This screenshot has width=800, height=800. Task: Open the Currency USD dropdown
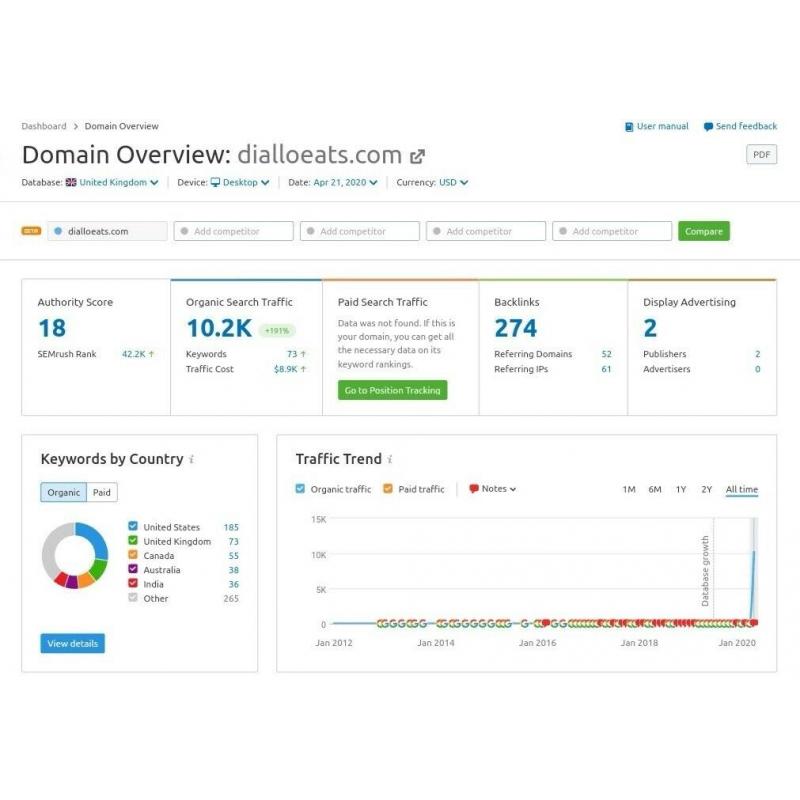point(453,182)
